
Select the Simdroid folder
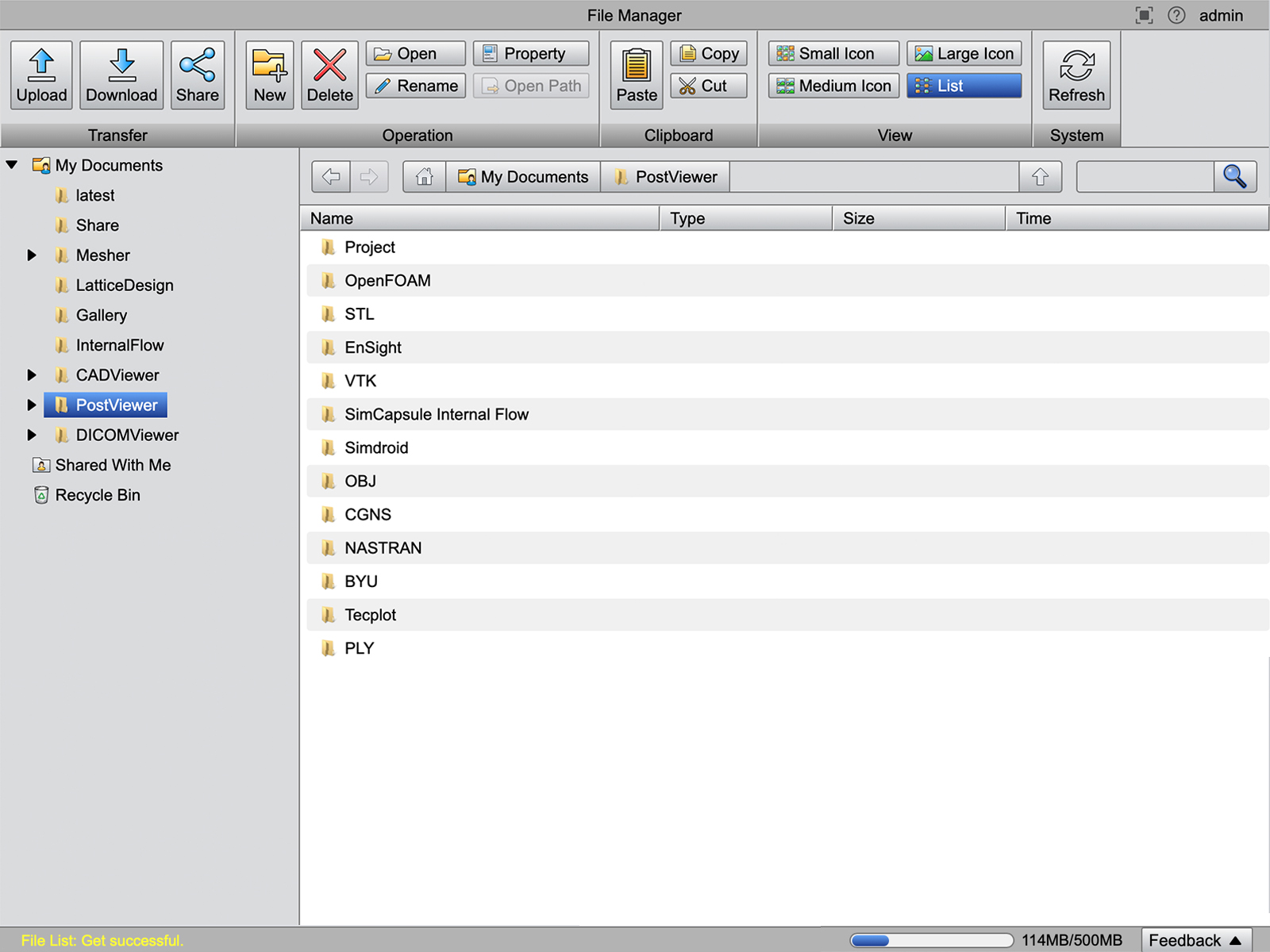(x=787, y=448)
